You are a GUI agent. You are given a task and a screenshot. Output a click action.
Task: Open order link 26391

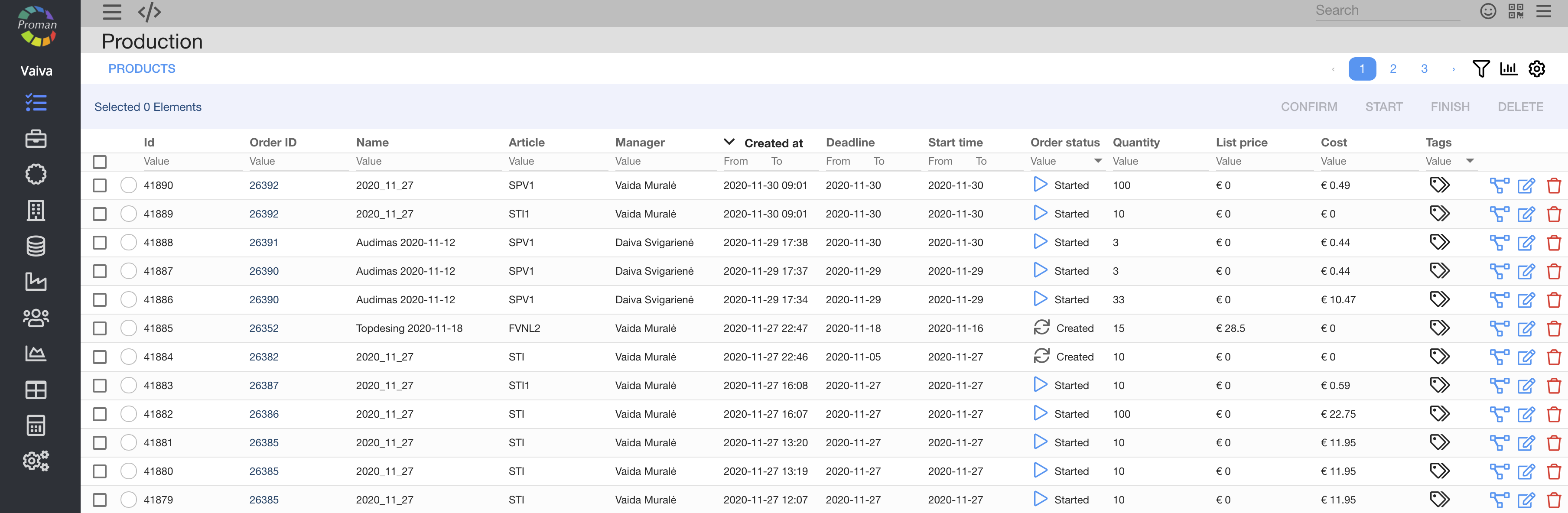[264, 243]
